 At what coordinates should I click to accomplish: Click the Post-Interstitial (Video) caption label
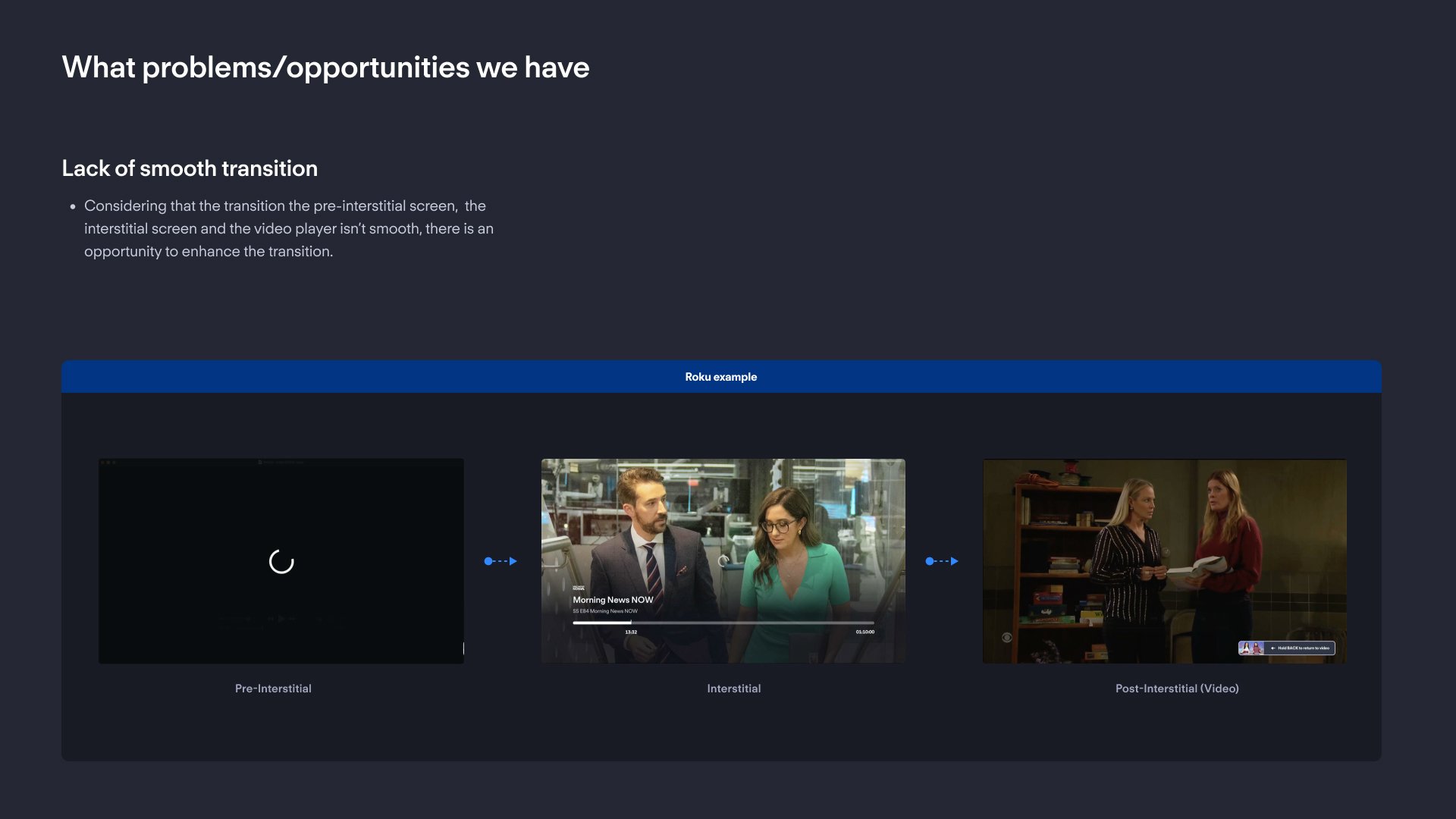pos(1176,689)
